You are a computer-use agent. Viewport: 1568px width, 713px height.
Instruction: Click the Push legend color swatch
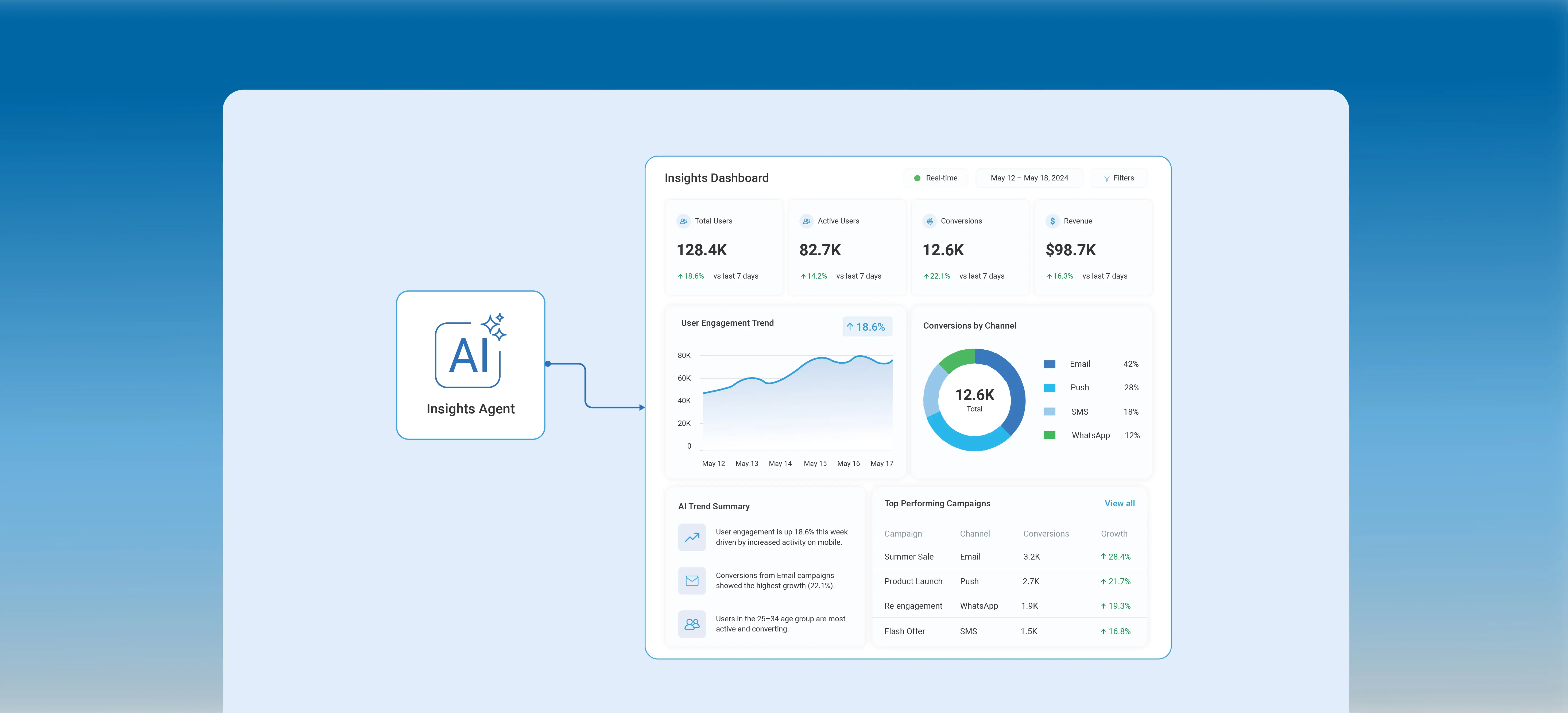pyautogui.click(x=1050, y=388)
